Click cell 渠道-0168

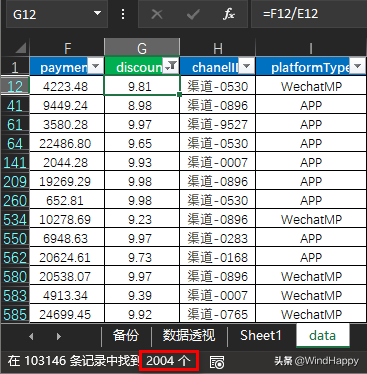[x=217, y=257]
